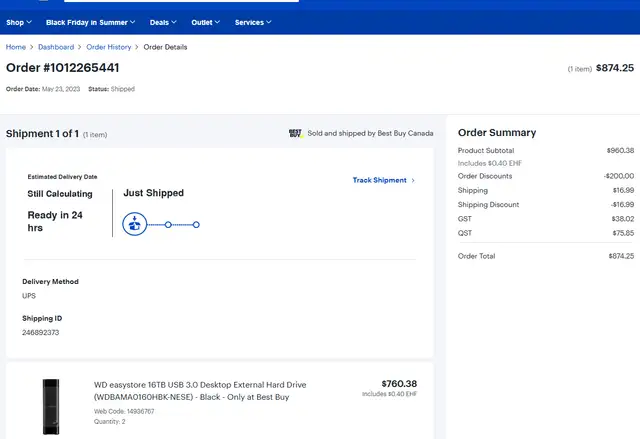Click Sold and shipped by Best Buy Canada
This screenshot has width=640, height=439.
coord(370,133)
